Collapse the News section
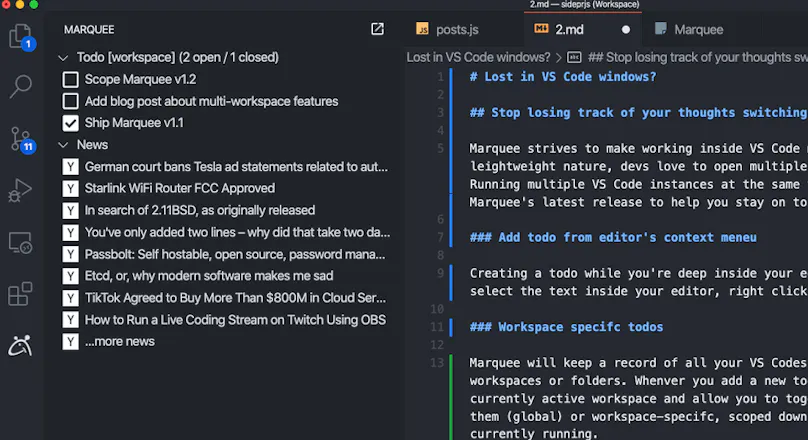The height and width of the screenshot is (440, 808). tap(63, 145)
